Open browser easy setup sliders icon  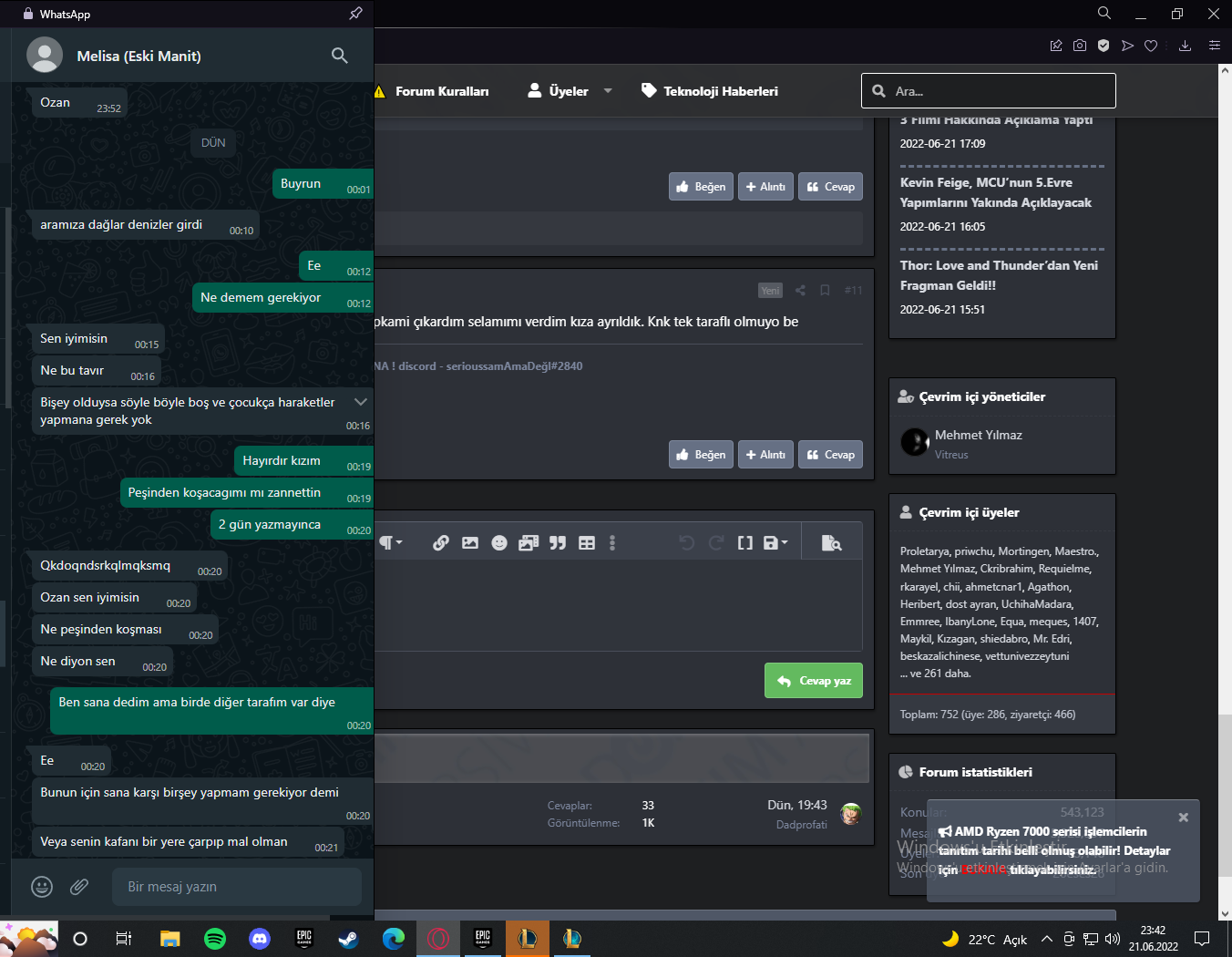1215,46
